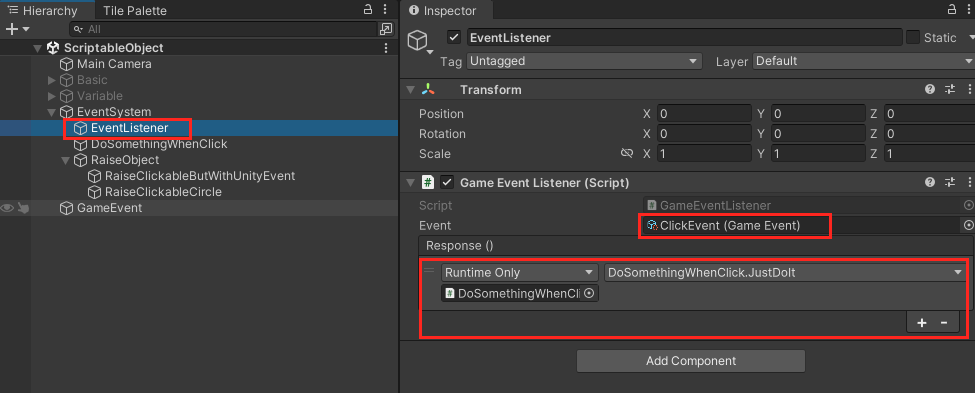Open the Layer dropdown showing Default
975x393 pixels.
(x=864, y=61)
